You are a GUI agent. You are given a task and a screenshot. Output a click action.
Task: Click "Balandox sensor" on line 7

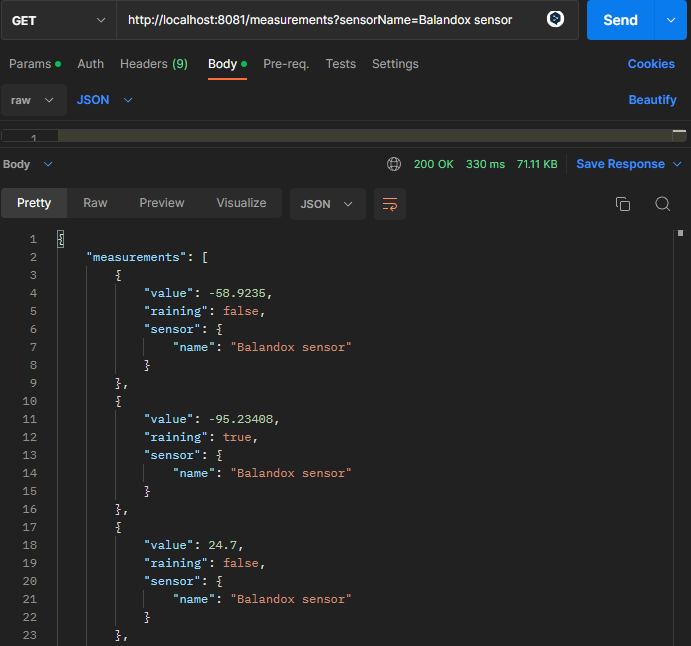[x=291, y=348]
